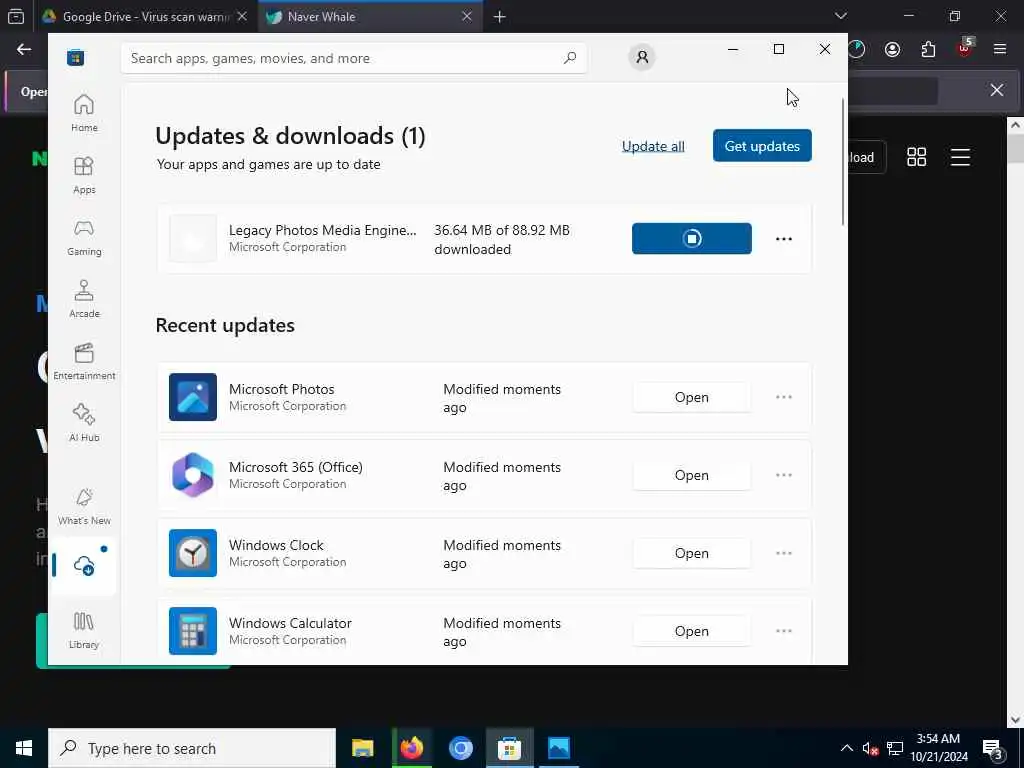Open the Store account profile icon
Screen dimensions: 1024x768
pyautogui.click(x=642, y=57)
